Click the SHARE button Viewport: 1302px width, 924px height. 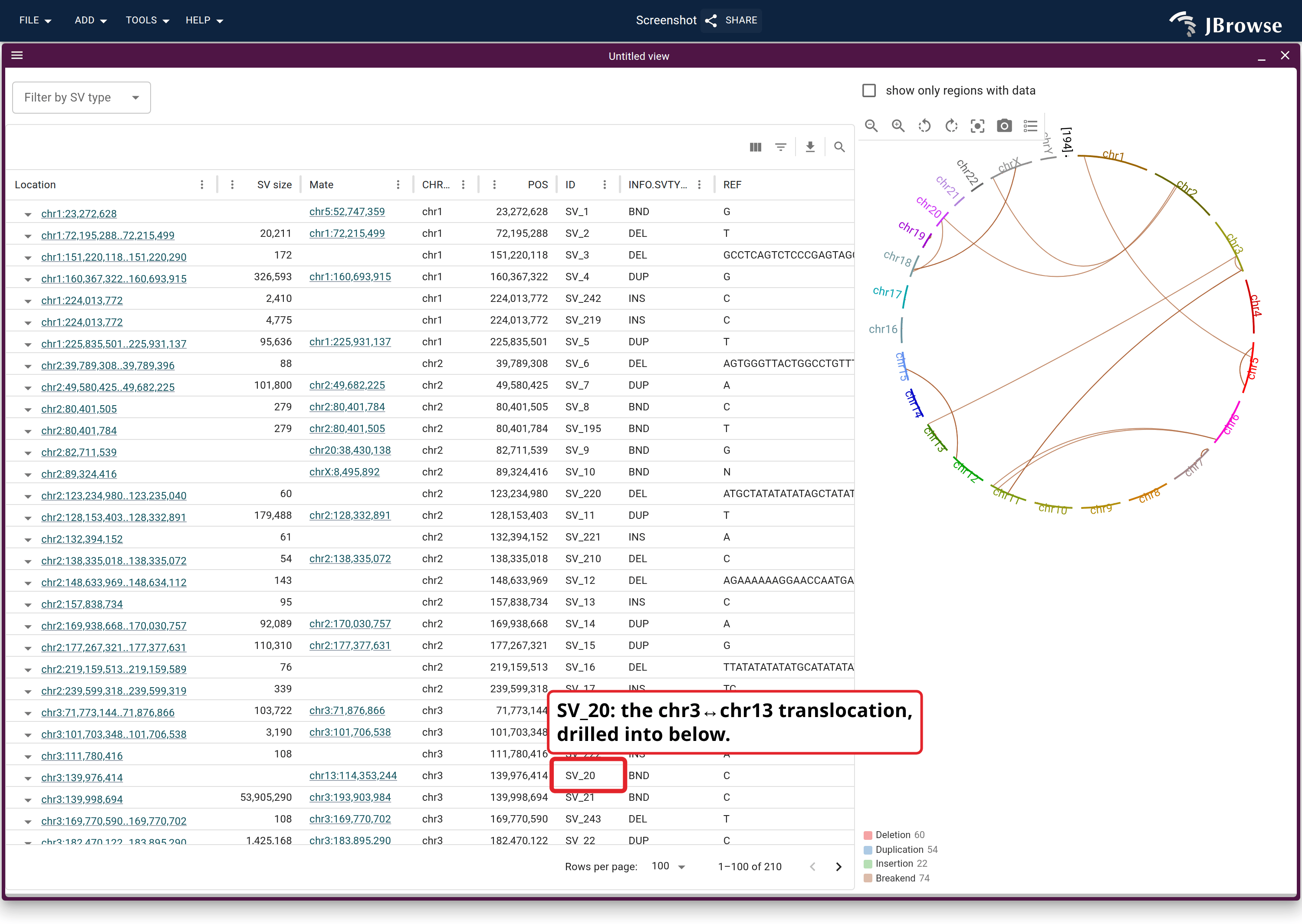732,20
